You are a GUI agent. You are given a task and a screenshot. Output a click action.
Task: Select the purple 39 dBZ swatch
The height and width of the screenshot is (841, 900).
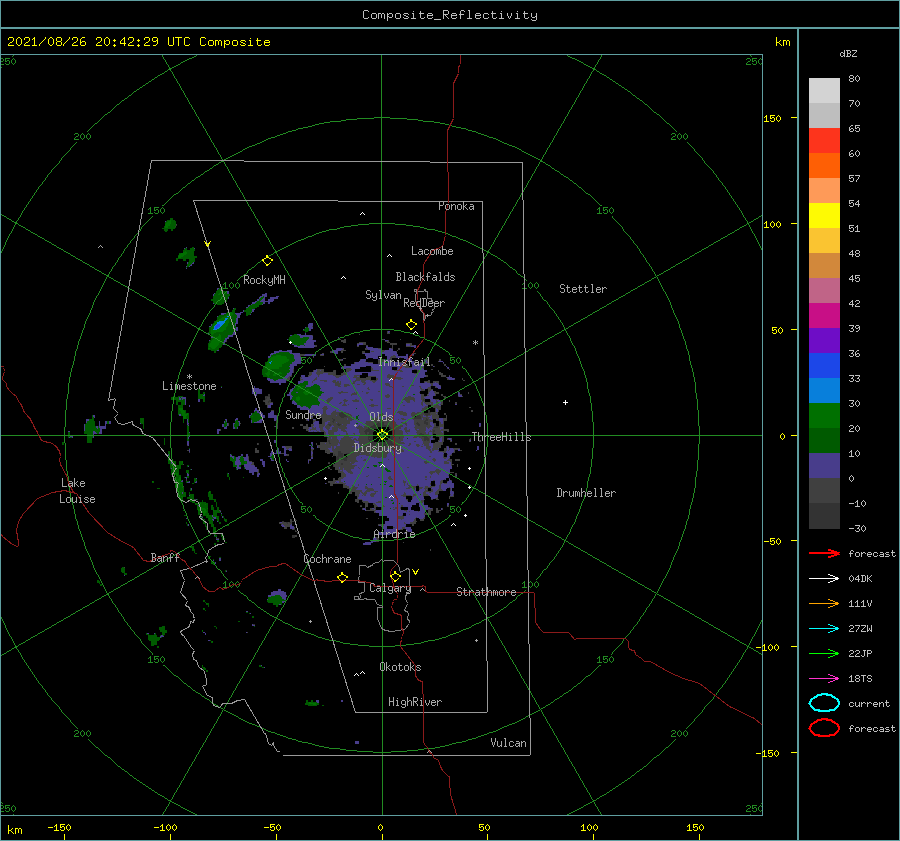824,340
